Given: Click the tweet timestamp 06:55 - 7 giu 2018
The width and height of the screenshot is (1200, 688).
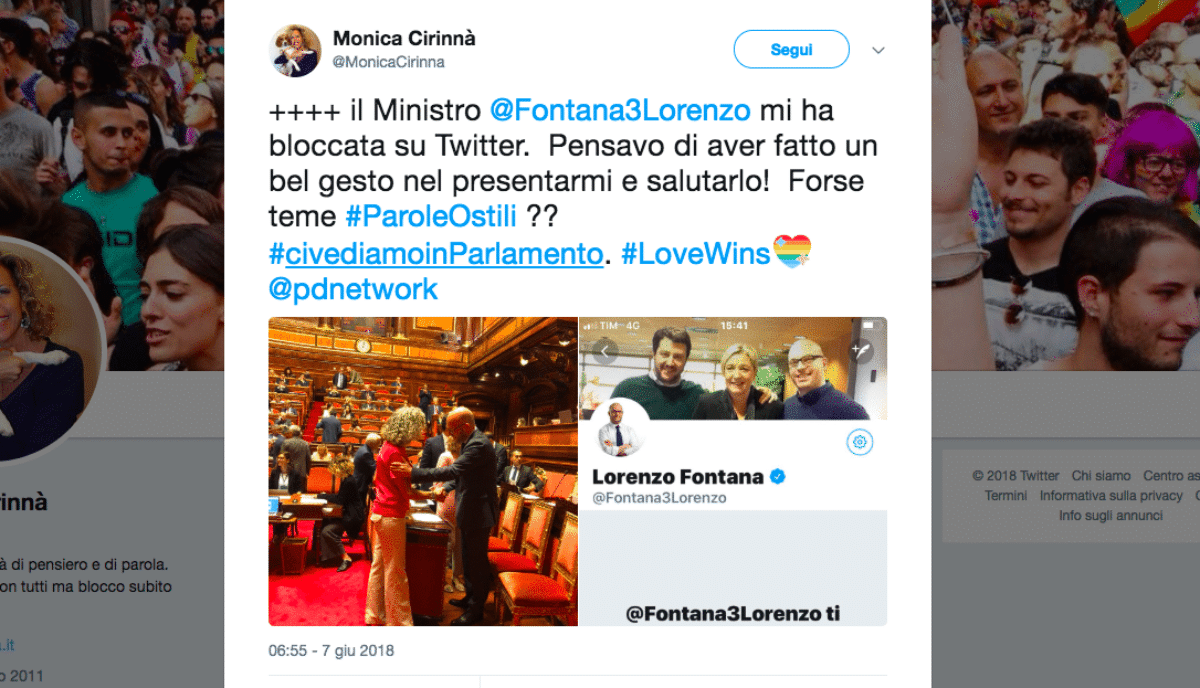Looking at the screenshot, I should [x=331, y=651].
